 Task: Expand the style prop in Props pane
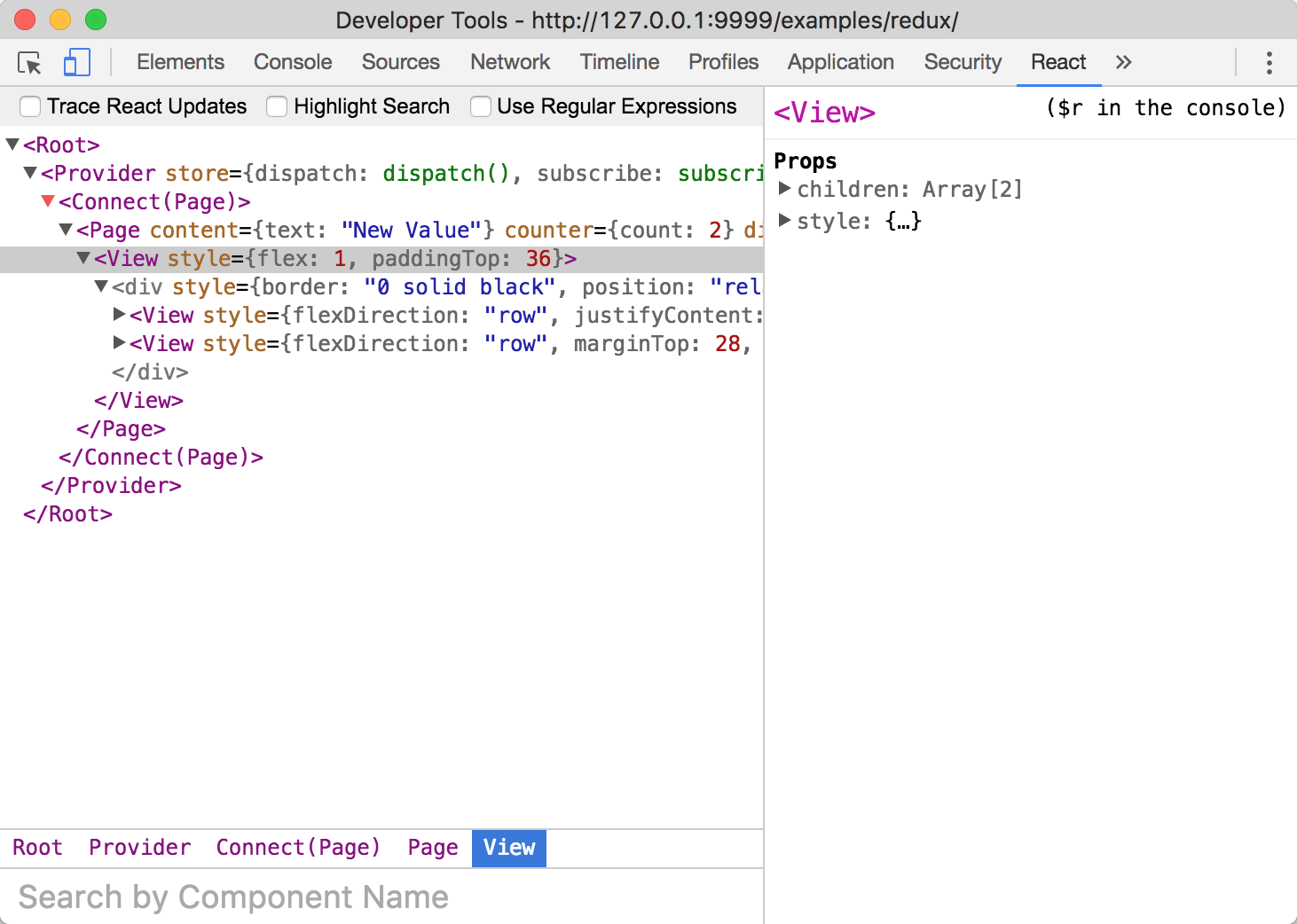[x=784, y=221]
